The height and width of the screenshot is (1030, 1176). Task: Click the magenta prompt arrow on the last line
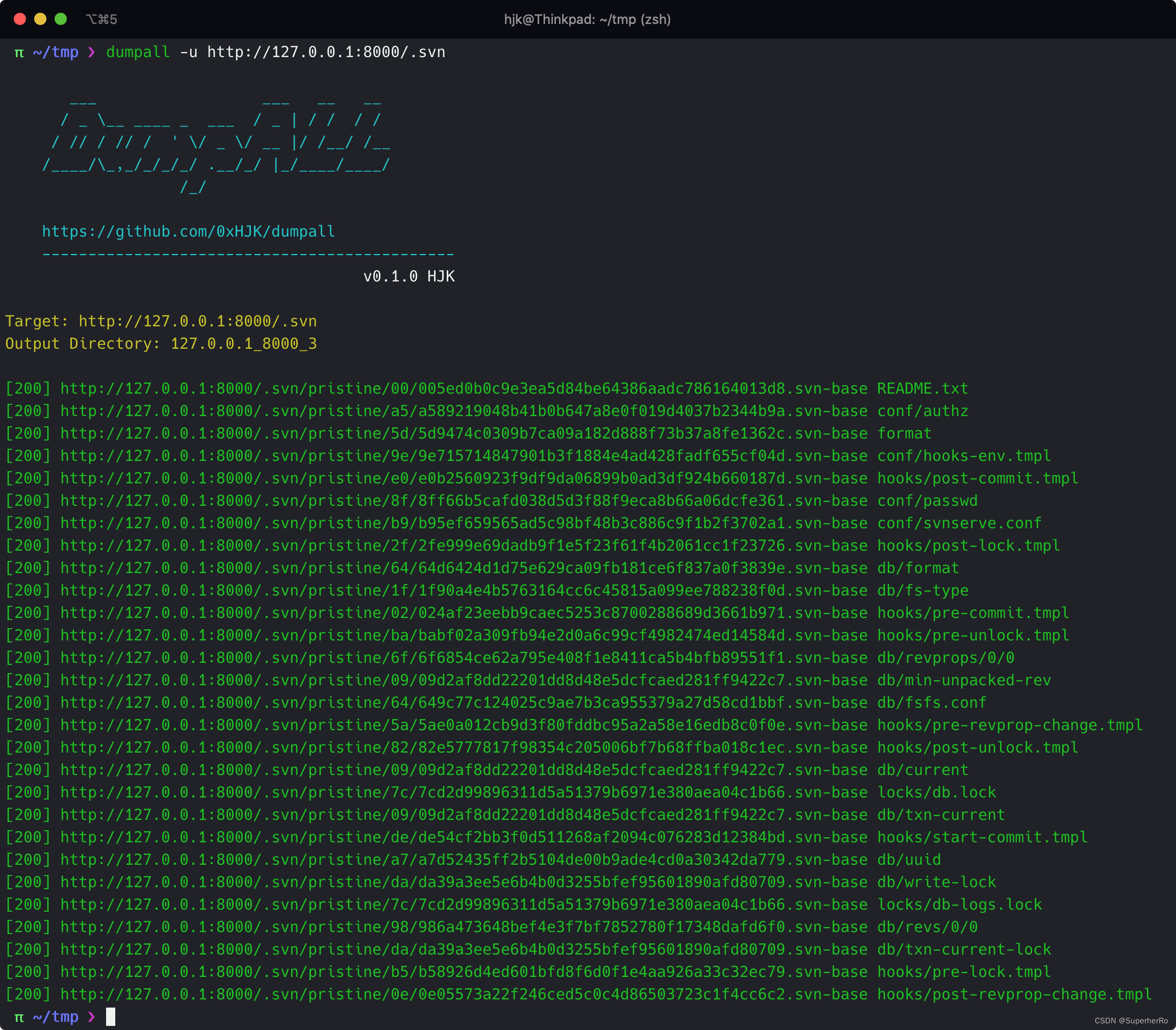point(91,1017)
